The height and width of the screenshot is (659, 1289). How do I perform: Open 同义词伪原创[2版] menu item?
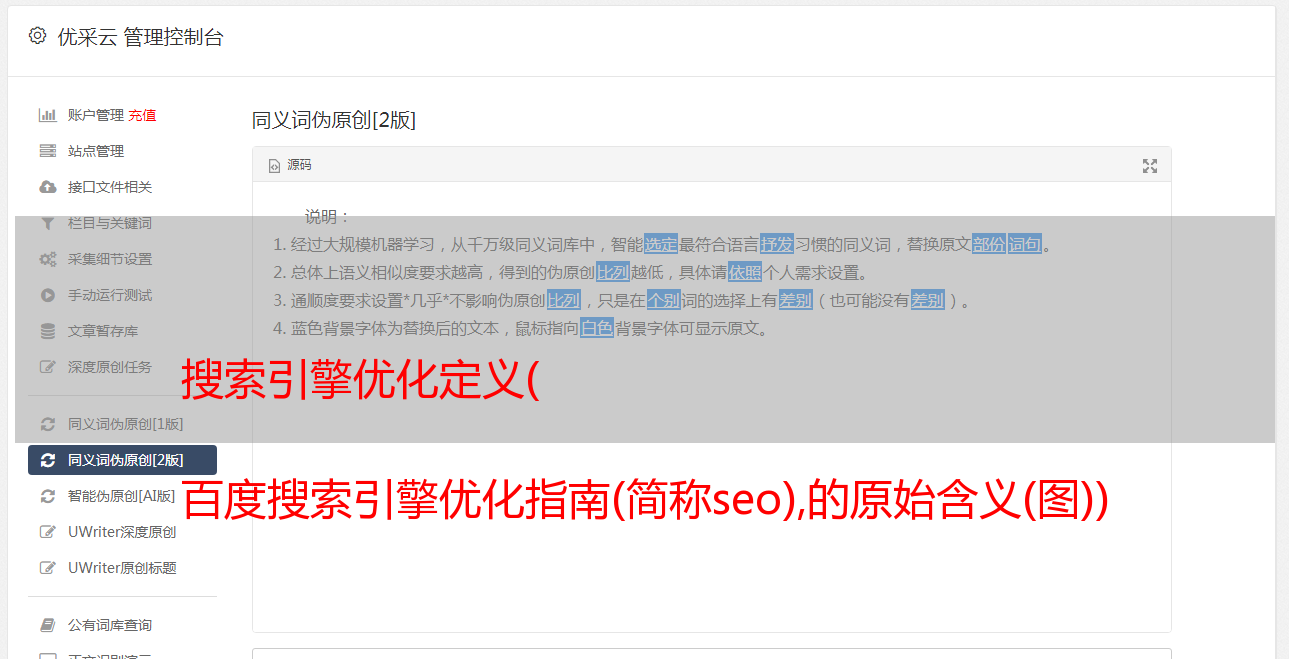[x=122, y=460]
